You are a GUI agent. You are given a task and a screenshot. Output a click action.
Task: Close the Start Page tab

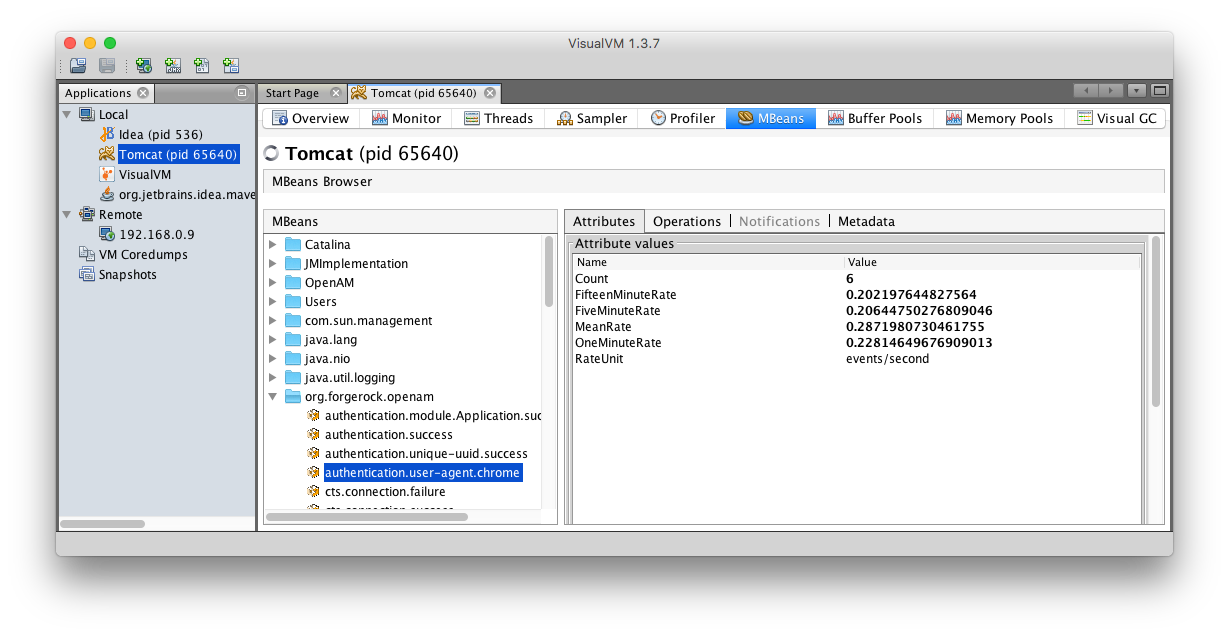pyautogui.click(x=336, y=93)
